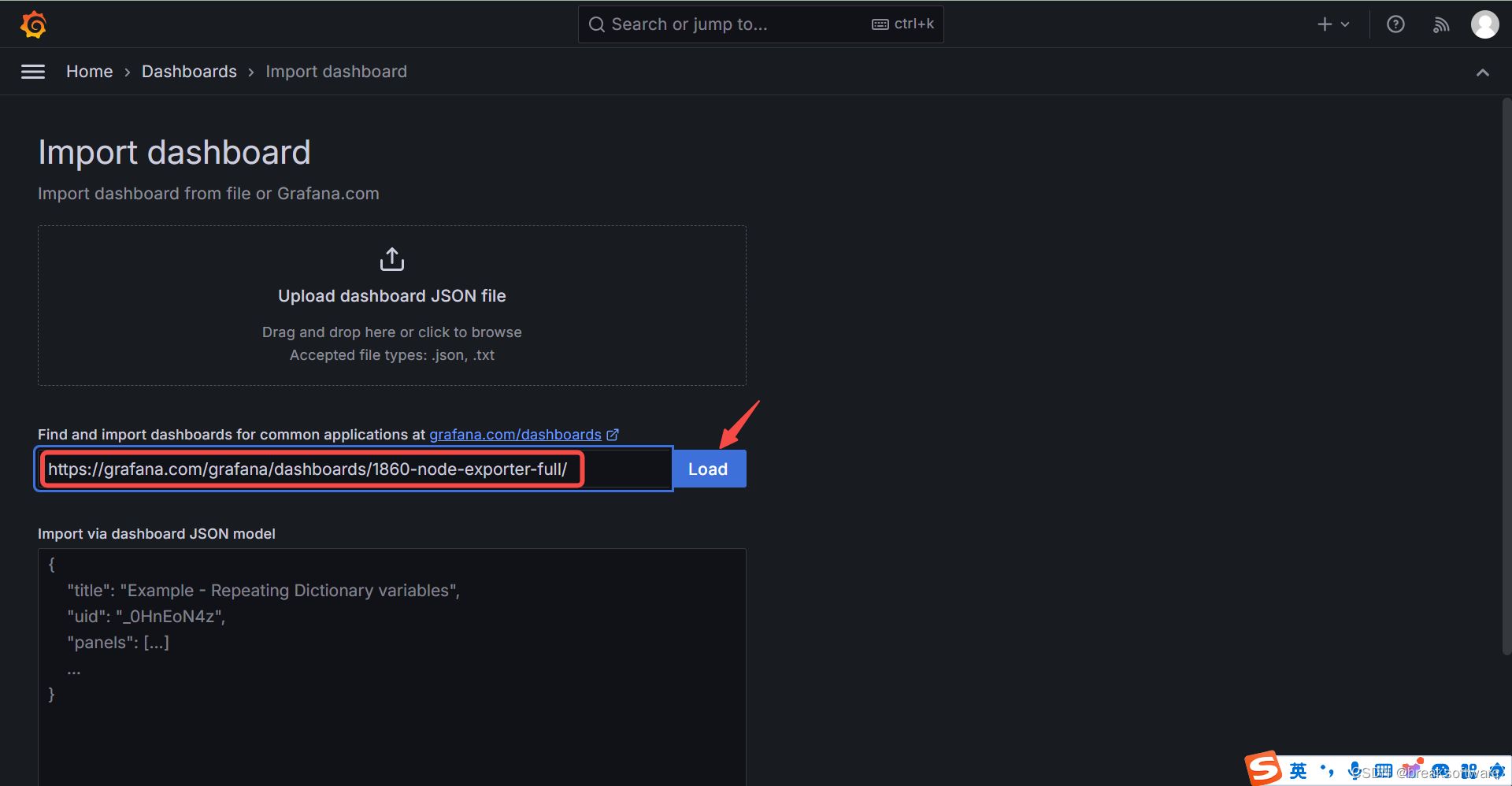This screenshot has width=1512, height=786.
Task: Click 'Import dashboard from file or Grafana.com' subtitle
Action: coord(209,194)
